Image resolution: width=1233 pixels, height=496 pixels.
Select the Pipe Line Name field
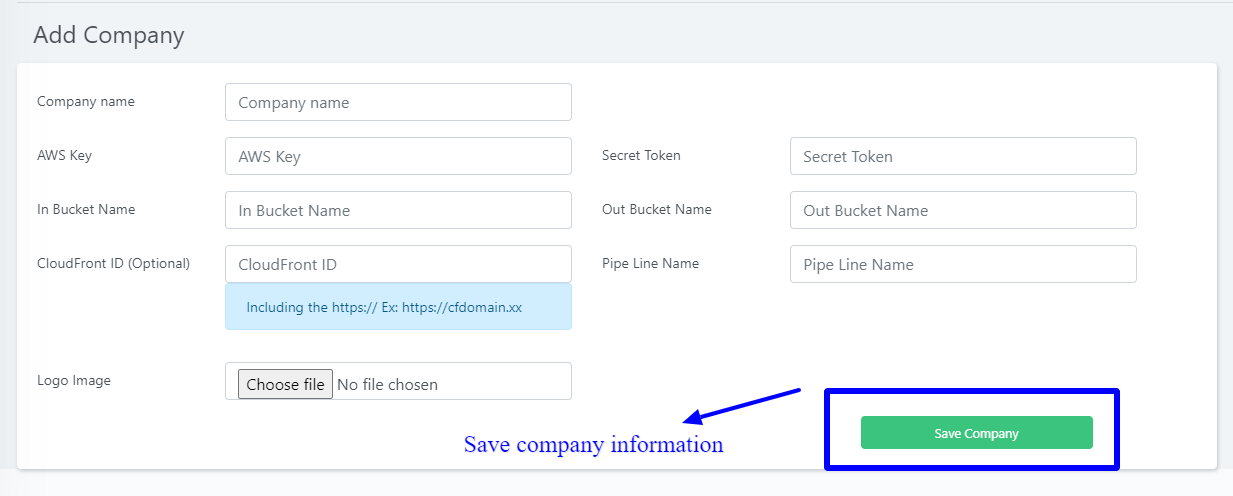[962, 264]
